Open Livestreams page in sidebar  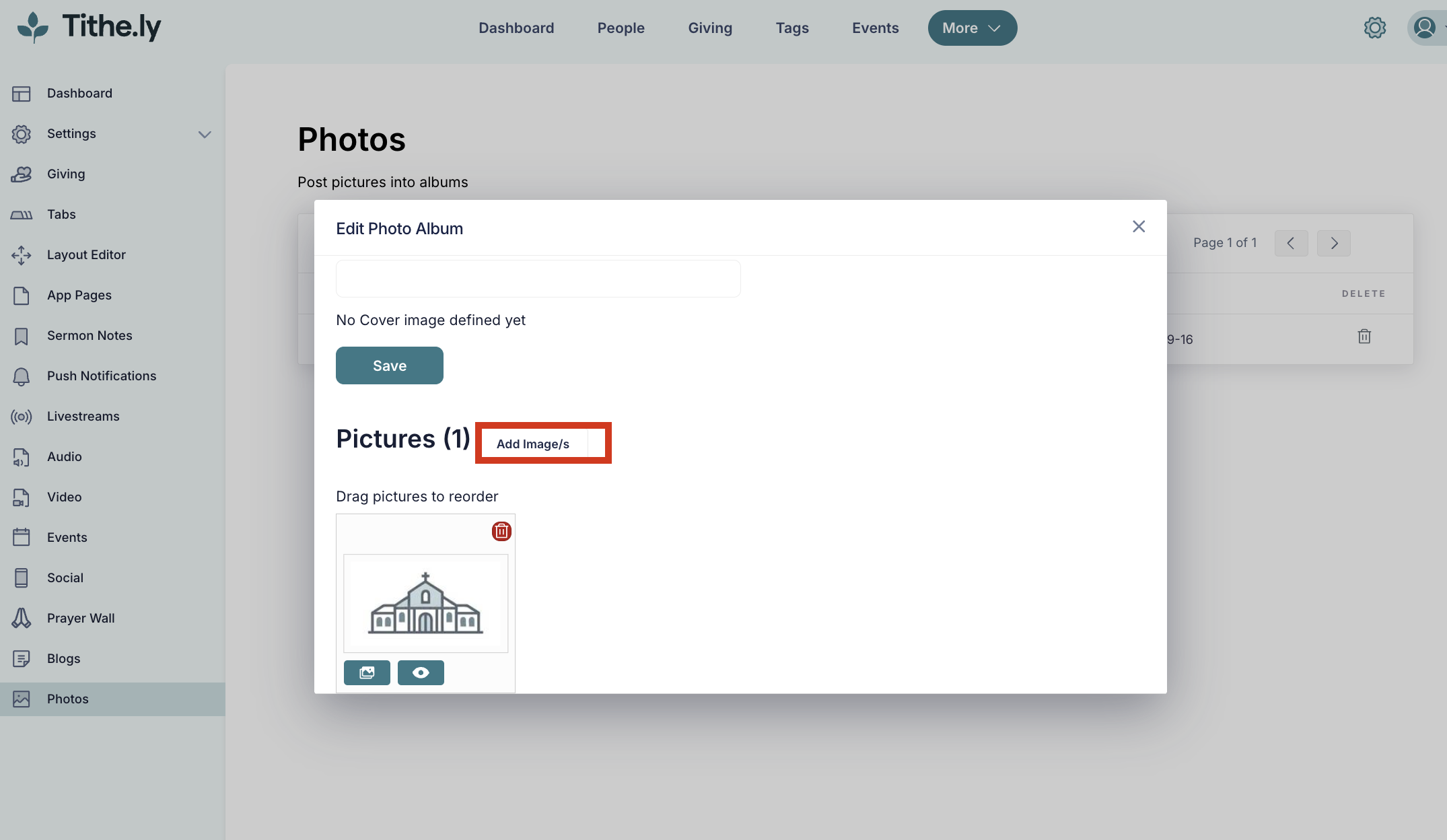tap(83, 416)
